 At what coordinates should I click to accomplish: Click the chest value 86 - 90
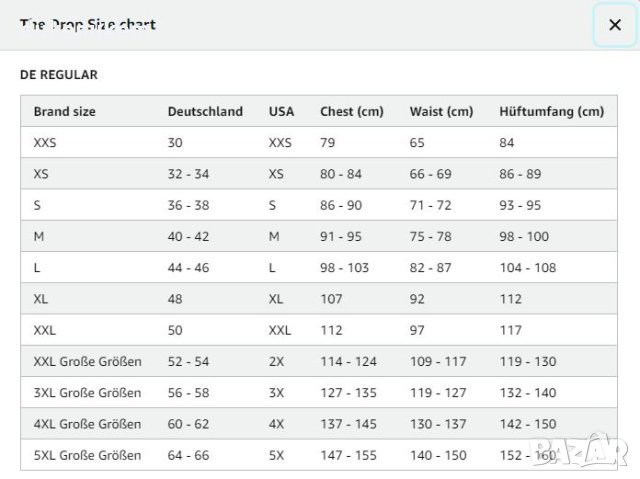tap(340, 205)
